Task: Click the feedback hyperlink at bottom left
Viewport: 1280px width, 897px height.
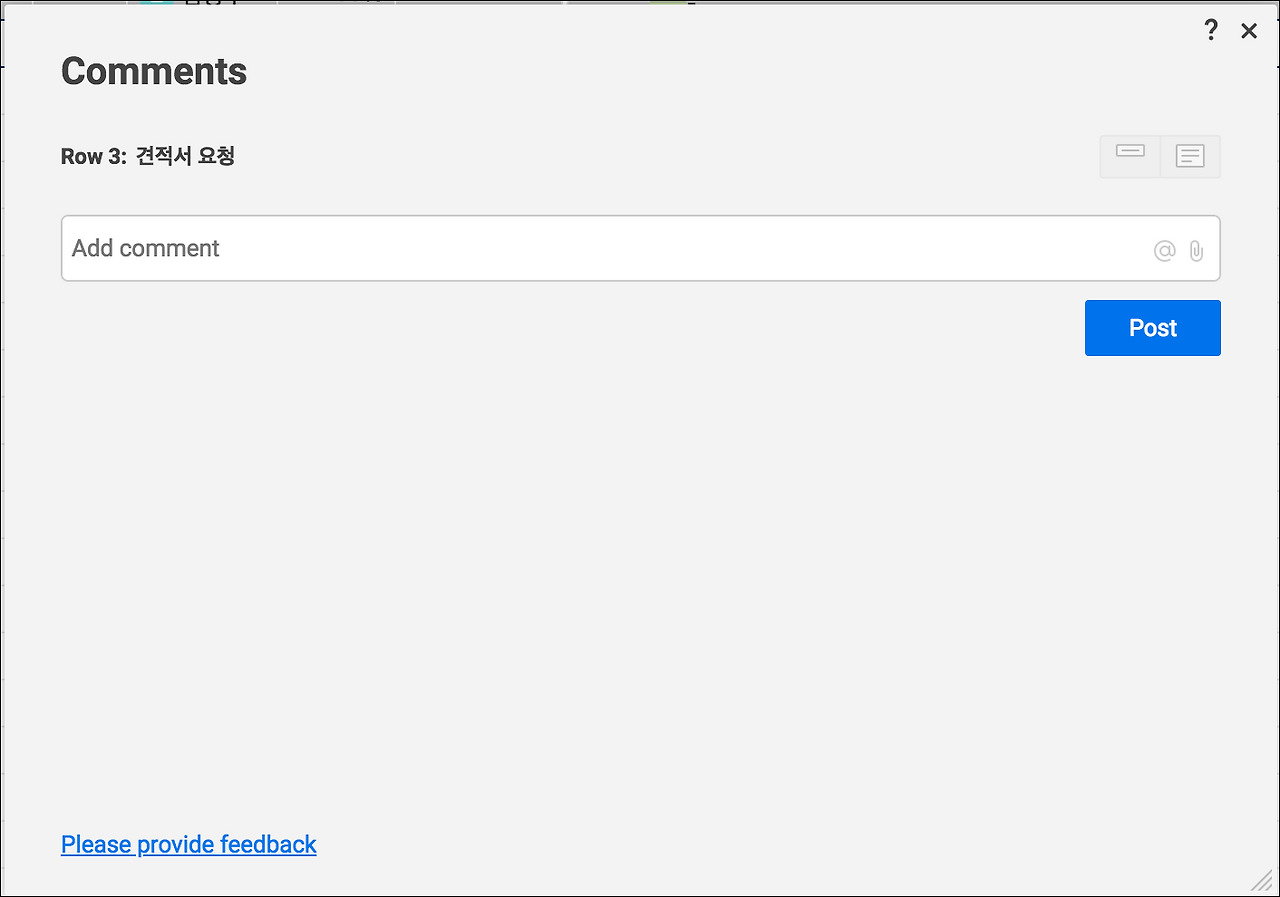Action: 188,844
